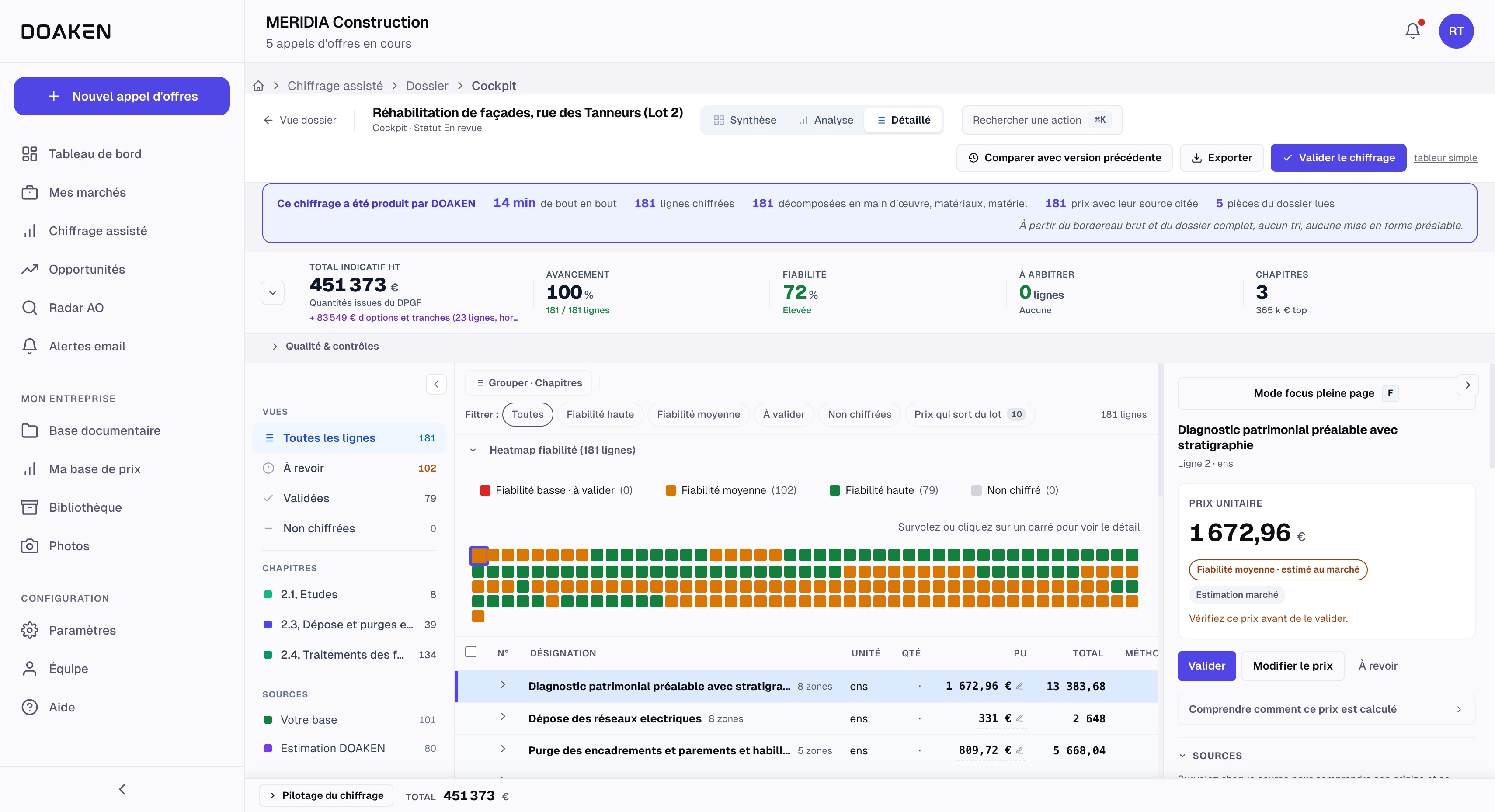Toggle the select-all rows checkbox

[x=471, y=652]
